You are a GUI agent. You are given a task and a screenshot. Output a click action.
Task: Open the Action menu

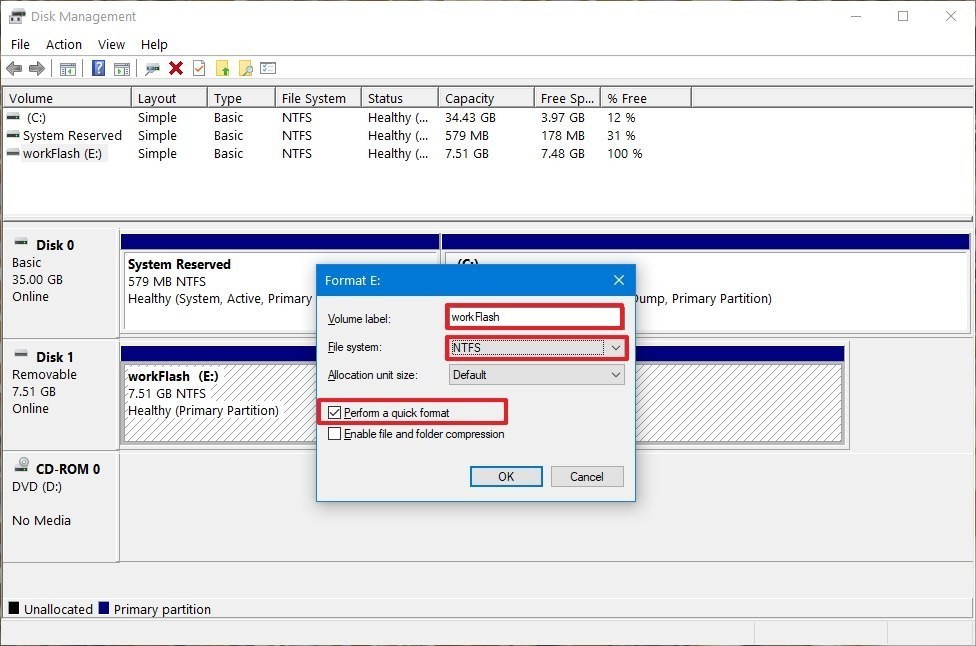click(x=63, y=44)
